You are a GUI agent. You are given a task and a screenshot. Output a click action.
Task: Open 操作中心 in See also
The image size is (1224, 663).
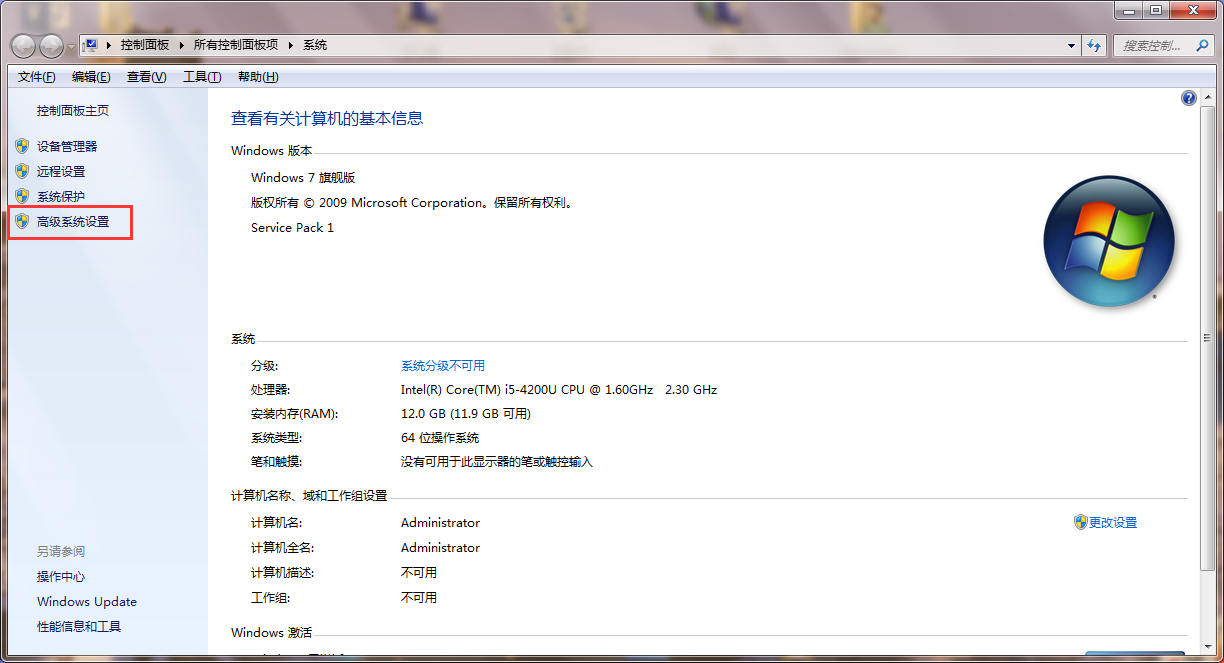(61, 577)
